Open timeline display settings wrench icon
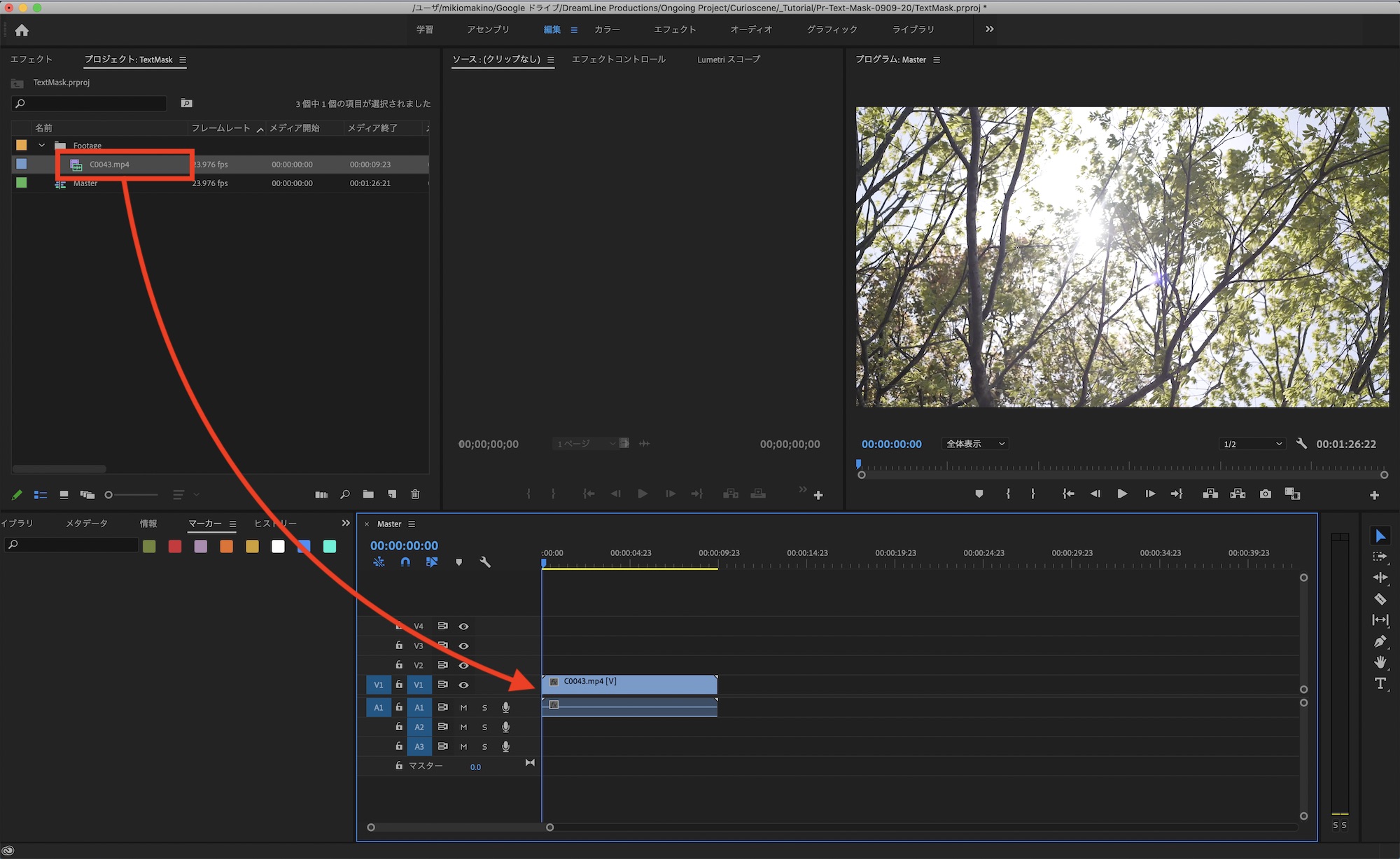 [484, 562]
